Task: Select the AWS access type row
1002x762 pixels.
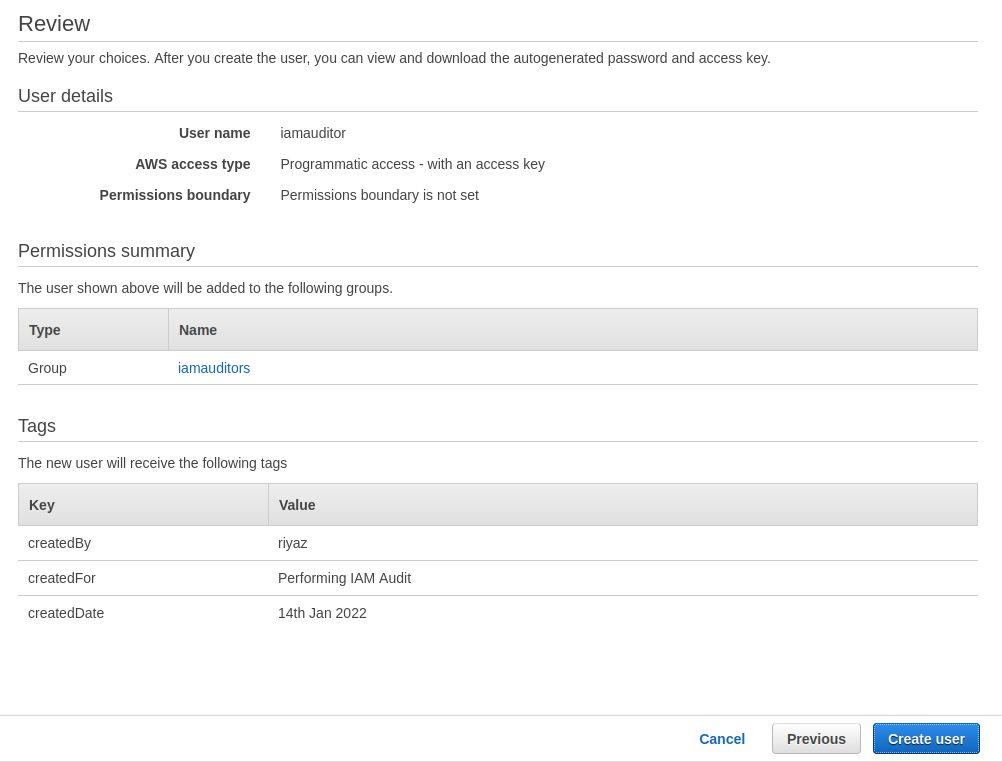Action: (x=412, y=164)
